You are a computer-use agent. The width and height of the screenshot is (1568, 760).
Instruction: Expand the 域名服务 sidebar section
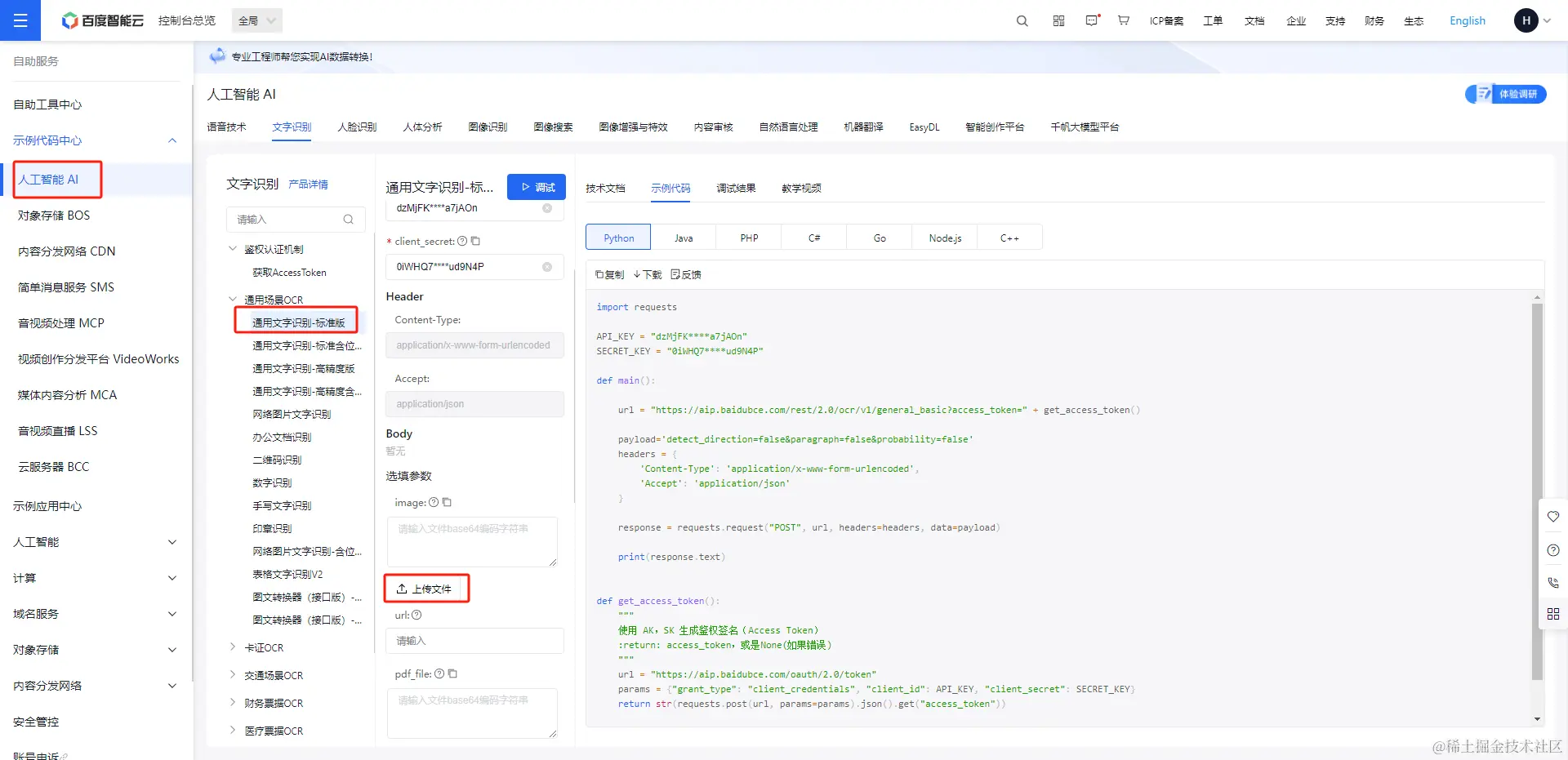[172, 614]
